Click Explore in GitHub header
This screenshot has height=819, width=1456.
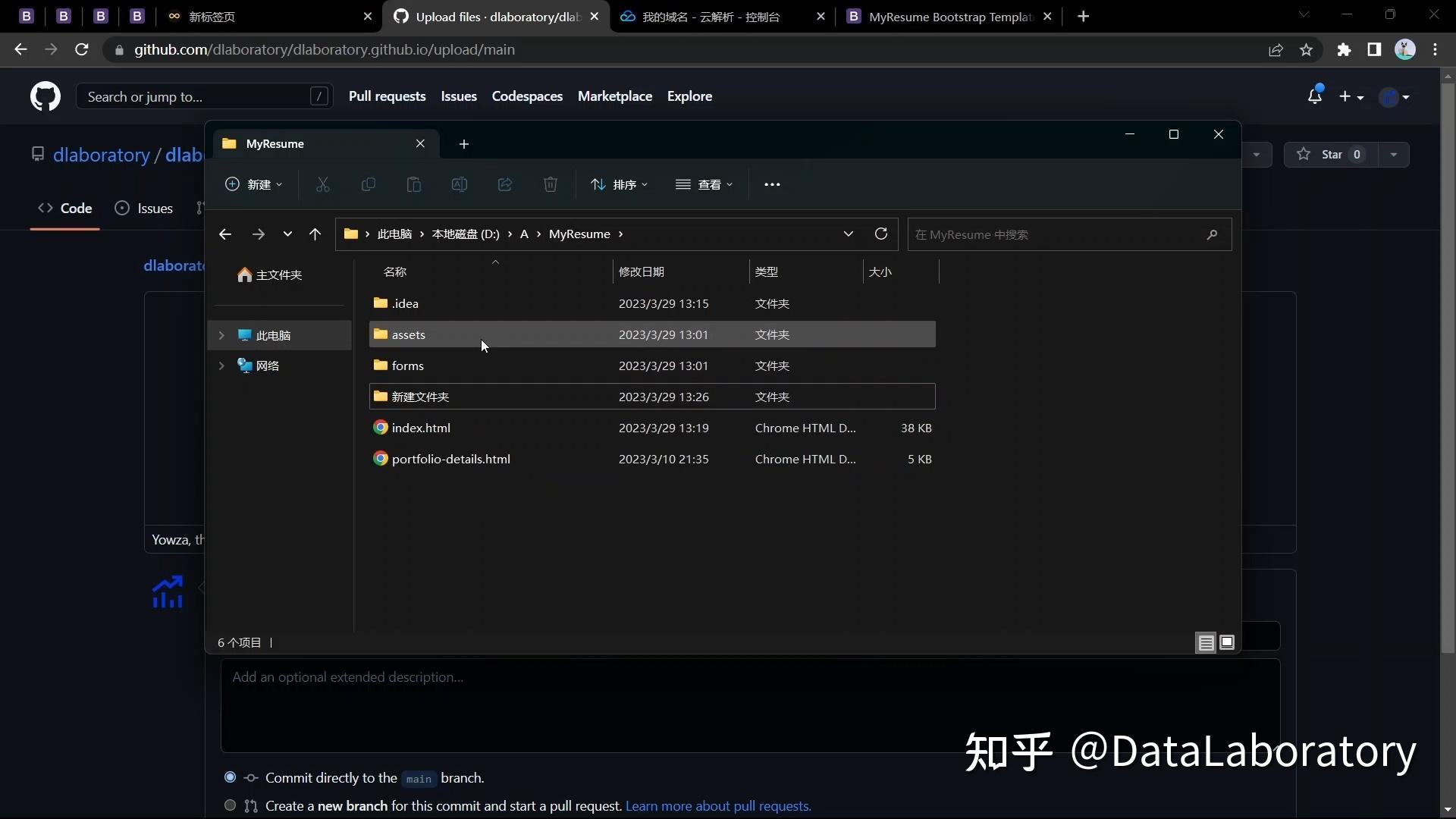(x=689, y=96)
